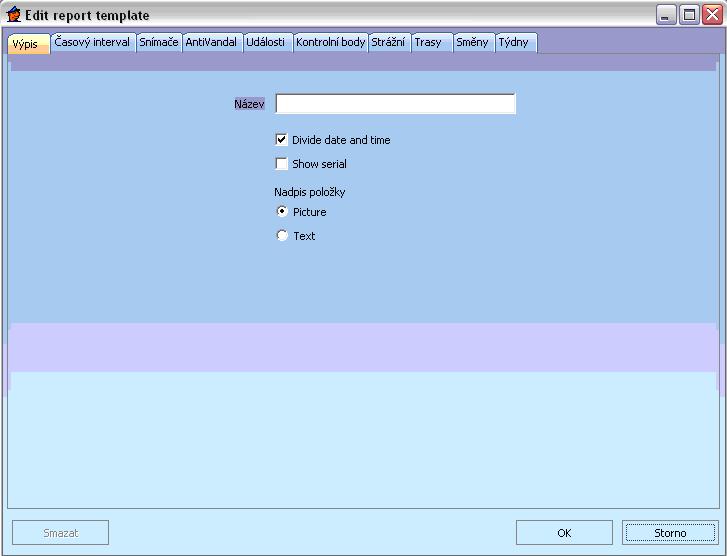Click the app icon in title bar
Image resolution: width=727 pixels, height=556 pixels.
tap(13, 15)
